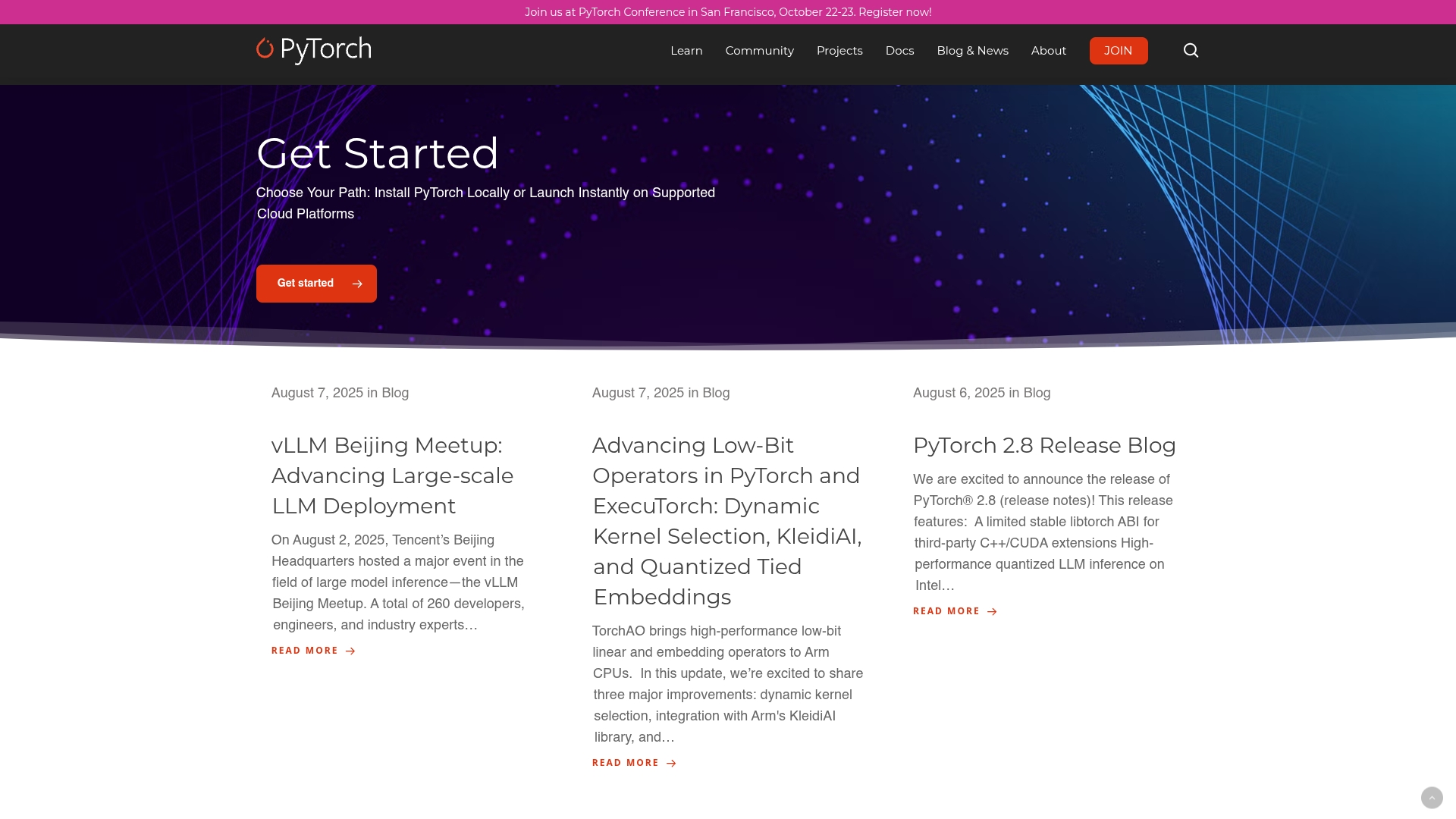Click READ MORE under vLLM Beijing Meetup
This screenshot has height=819, width=1456.
pyautogui.click(x=305, y=651)
